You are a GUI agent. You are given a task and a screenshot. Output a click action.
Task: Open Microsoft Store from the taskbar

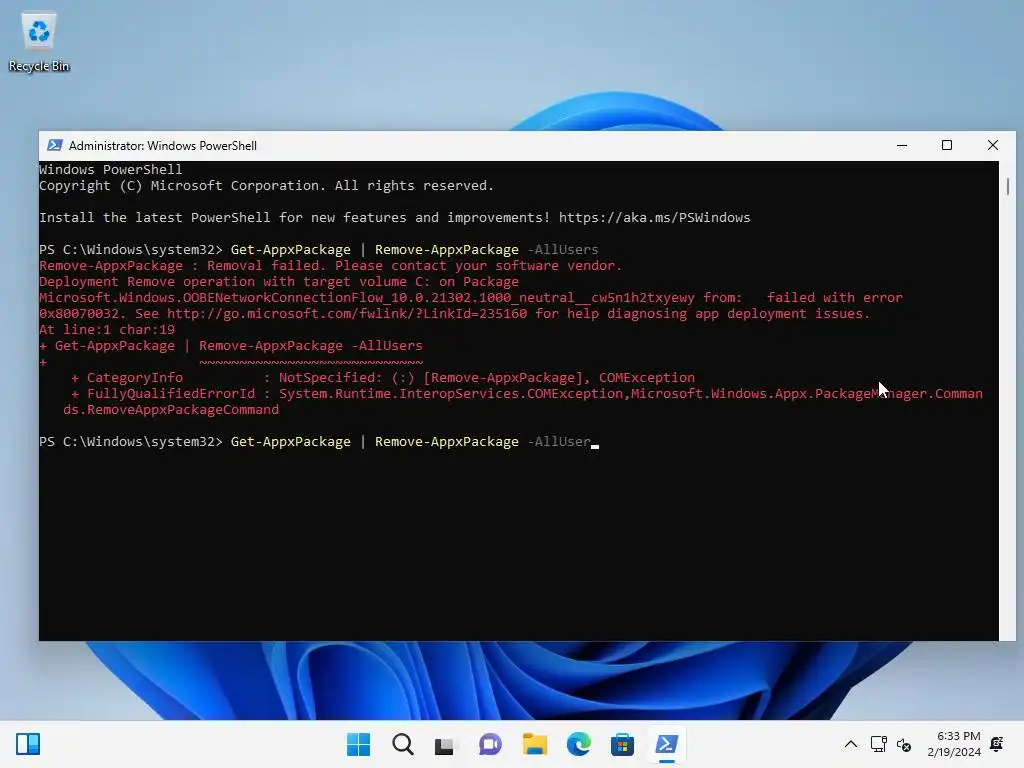click(x=622, y=744)
